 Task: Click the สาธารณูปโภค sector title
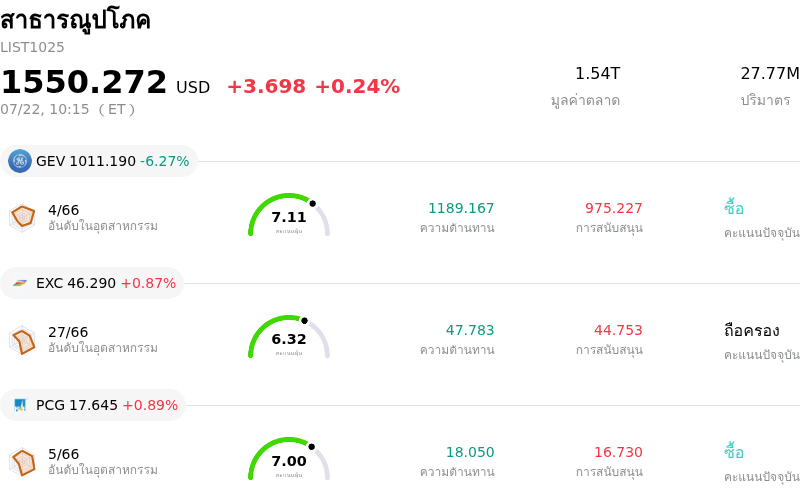pyautogui.click(x=75, y=20)
